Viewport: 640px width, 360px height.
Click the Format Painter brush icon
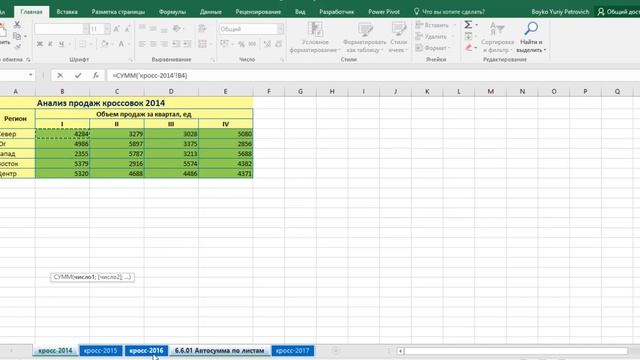(17, 47)
